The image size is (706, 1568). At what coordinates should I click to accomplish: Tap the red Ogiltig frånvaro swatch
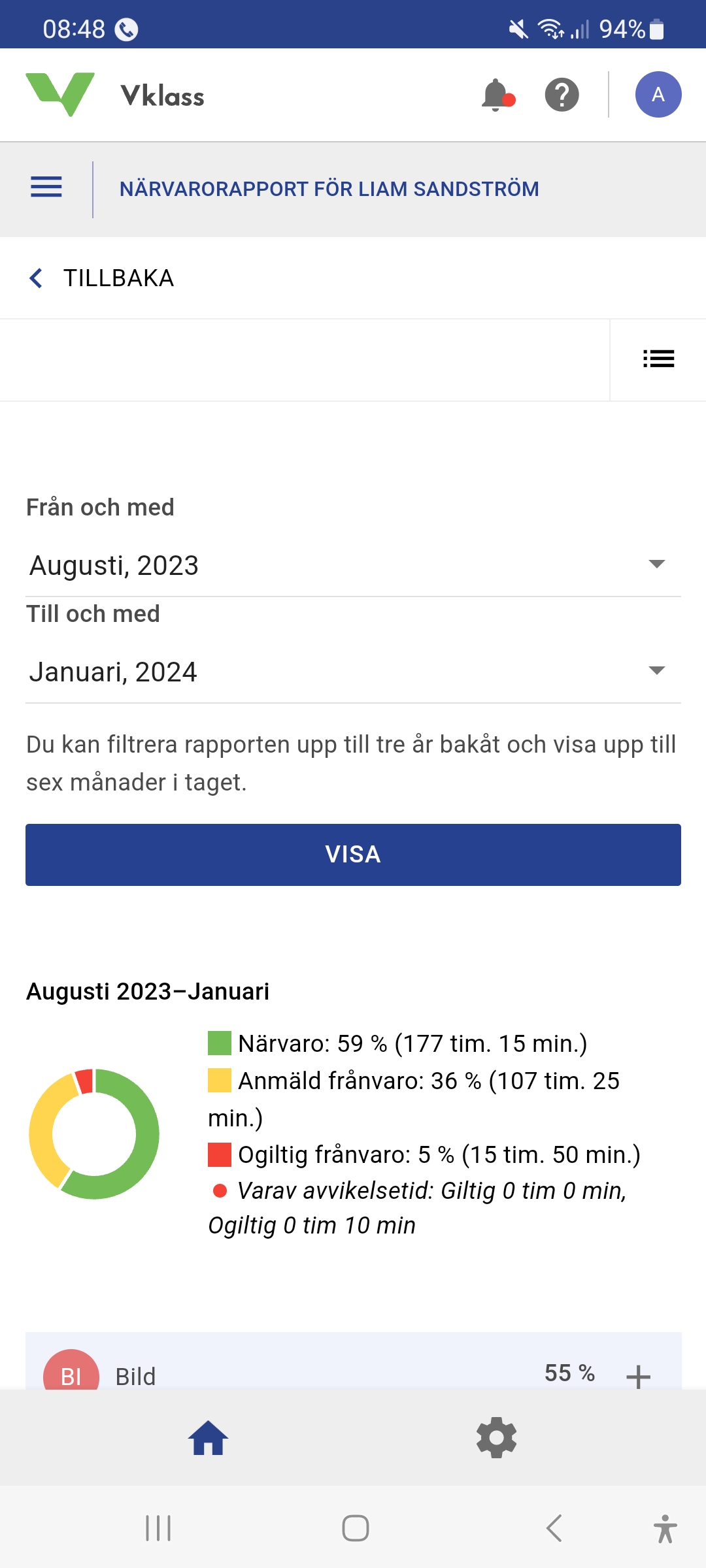[x=220, y=1154]
